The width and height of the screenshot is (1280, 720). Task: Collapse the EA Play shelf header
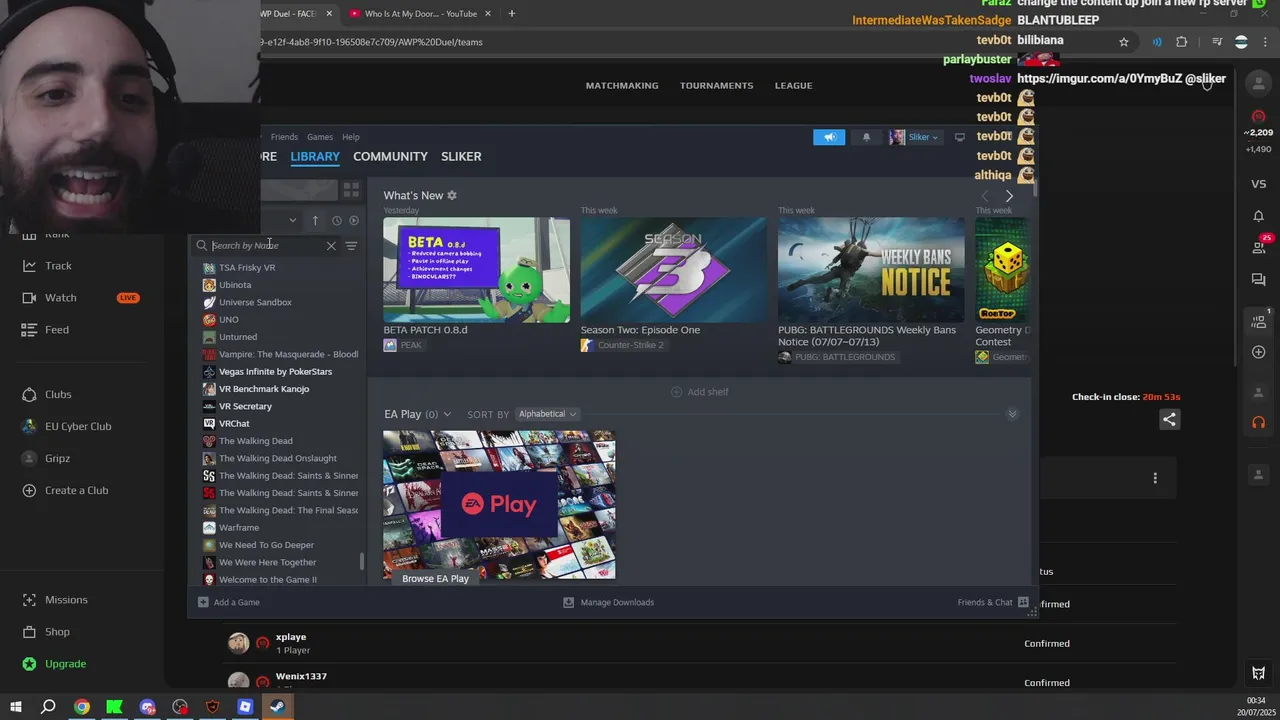click(x=417, y=414)
